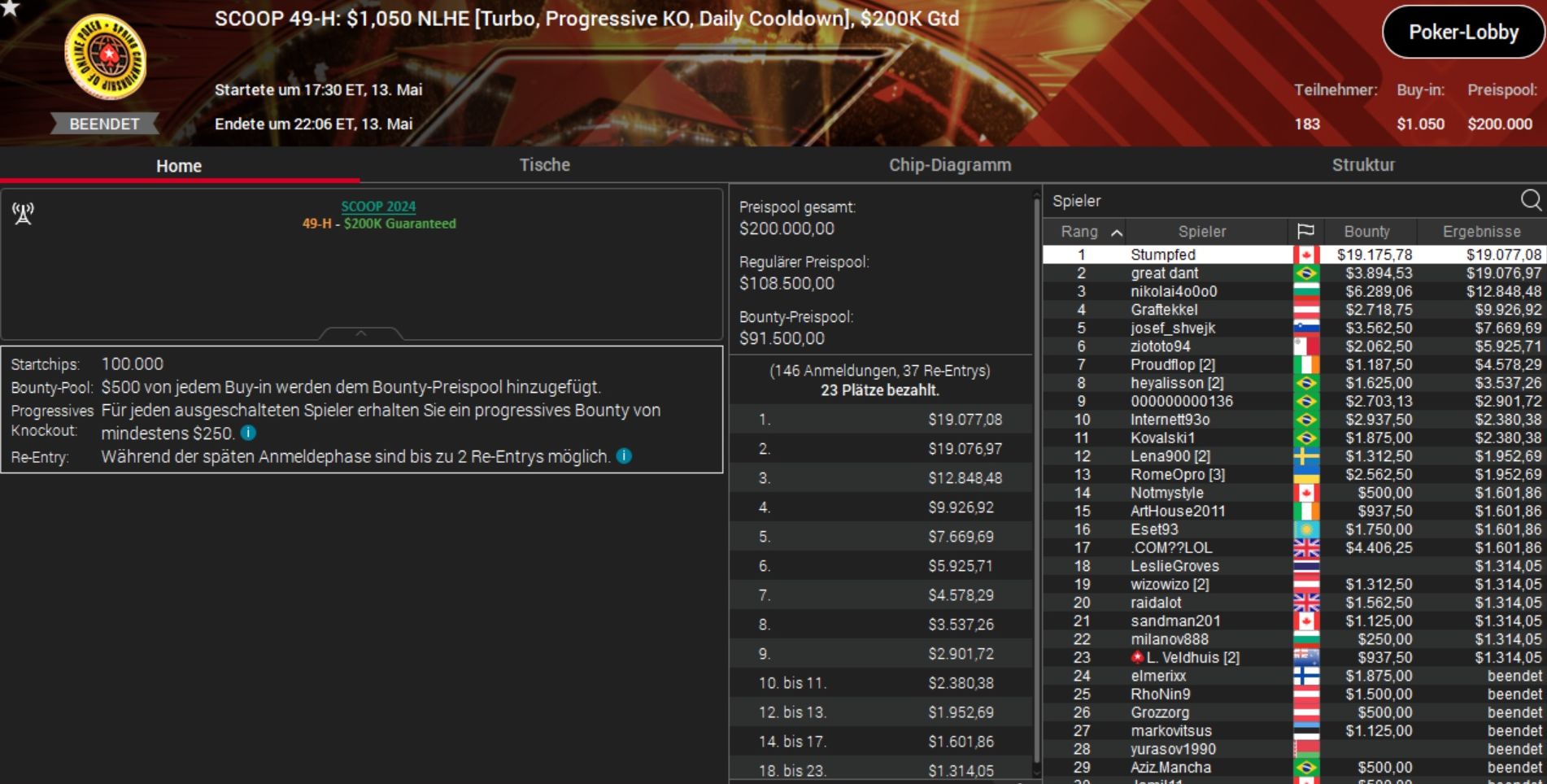Open the Chip-Diagramm tab
This screenshot has width=1547, height=784.
pos(950,165)
